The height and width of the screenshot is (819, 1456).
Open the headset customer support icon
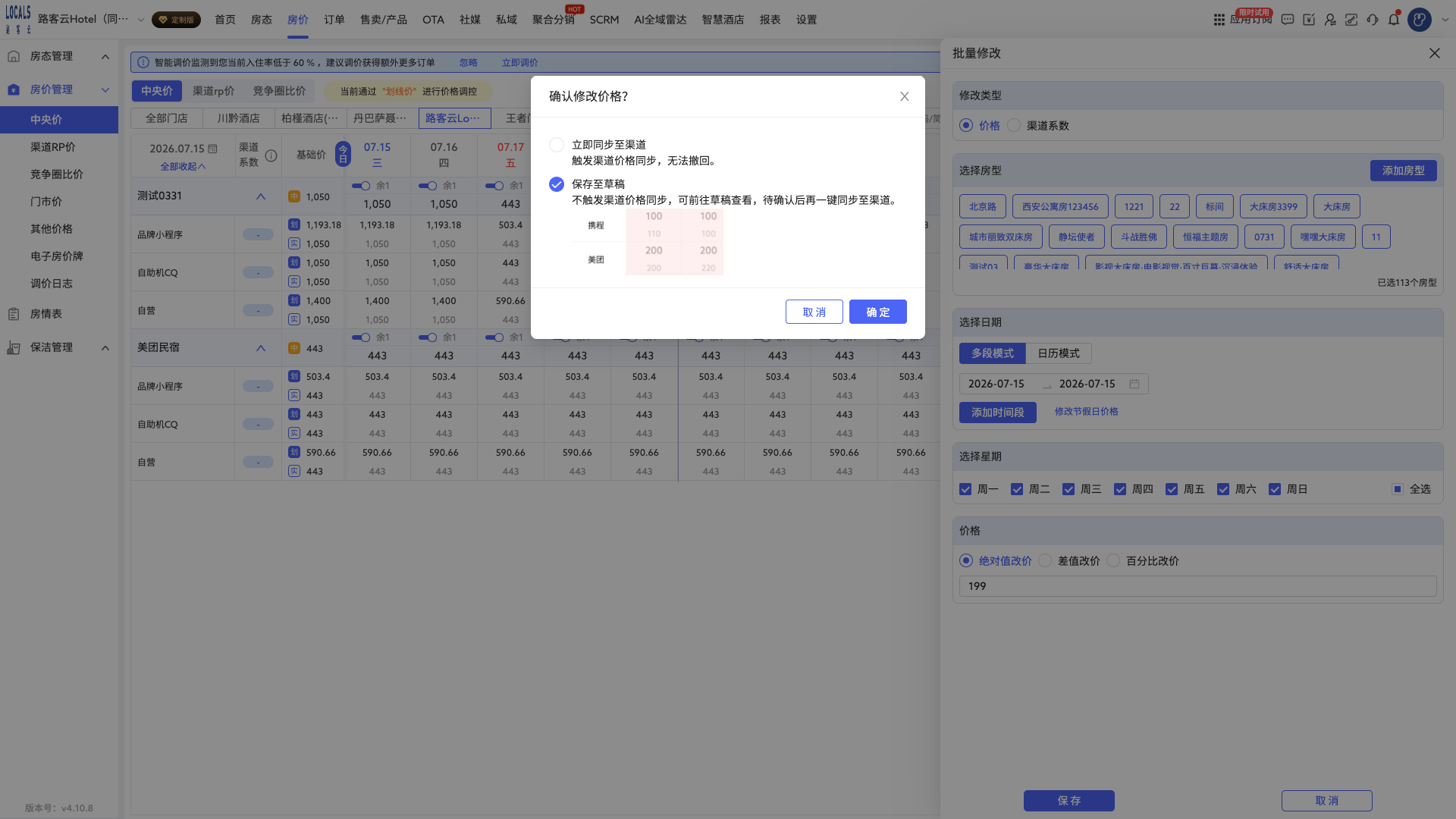pyautogui.click(x=1373, y=20)
